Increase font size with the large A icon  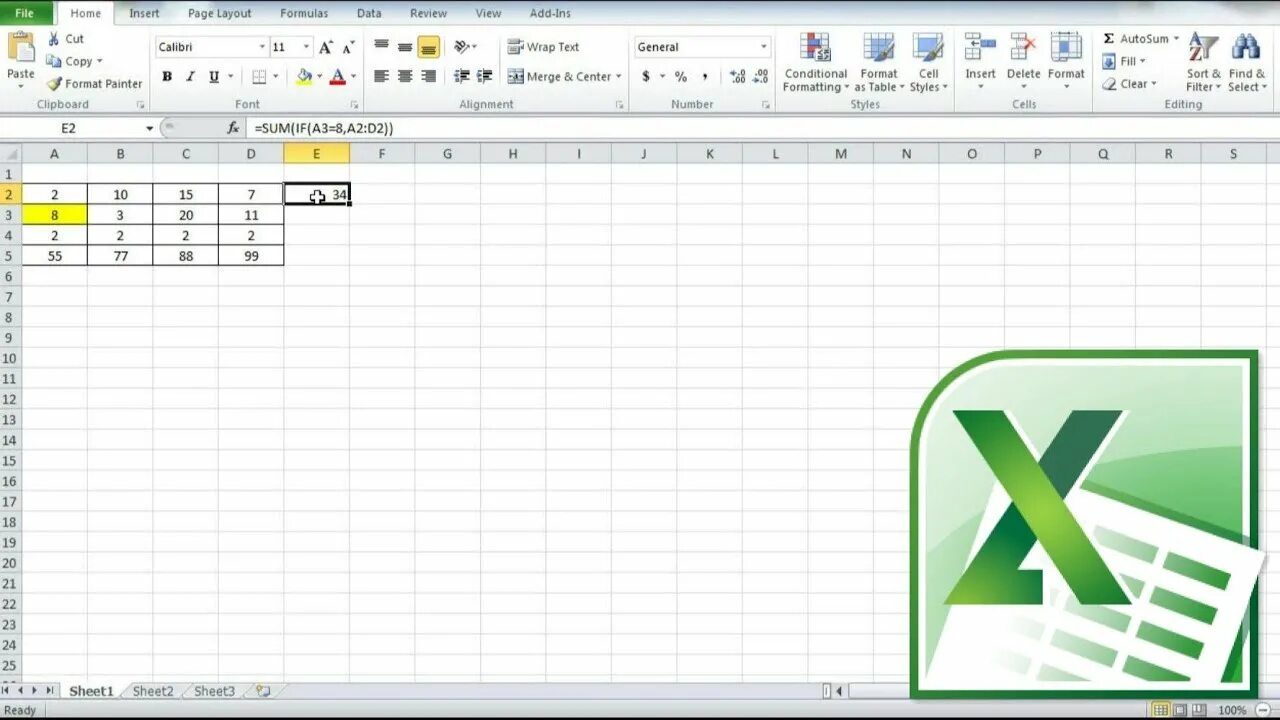tap(326, 47)
